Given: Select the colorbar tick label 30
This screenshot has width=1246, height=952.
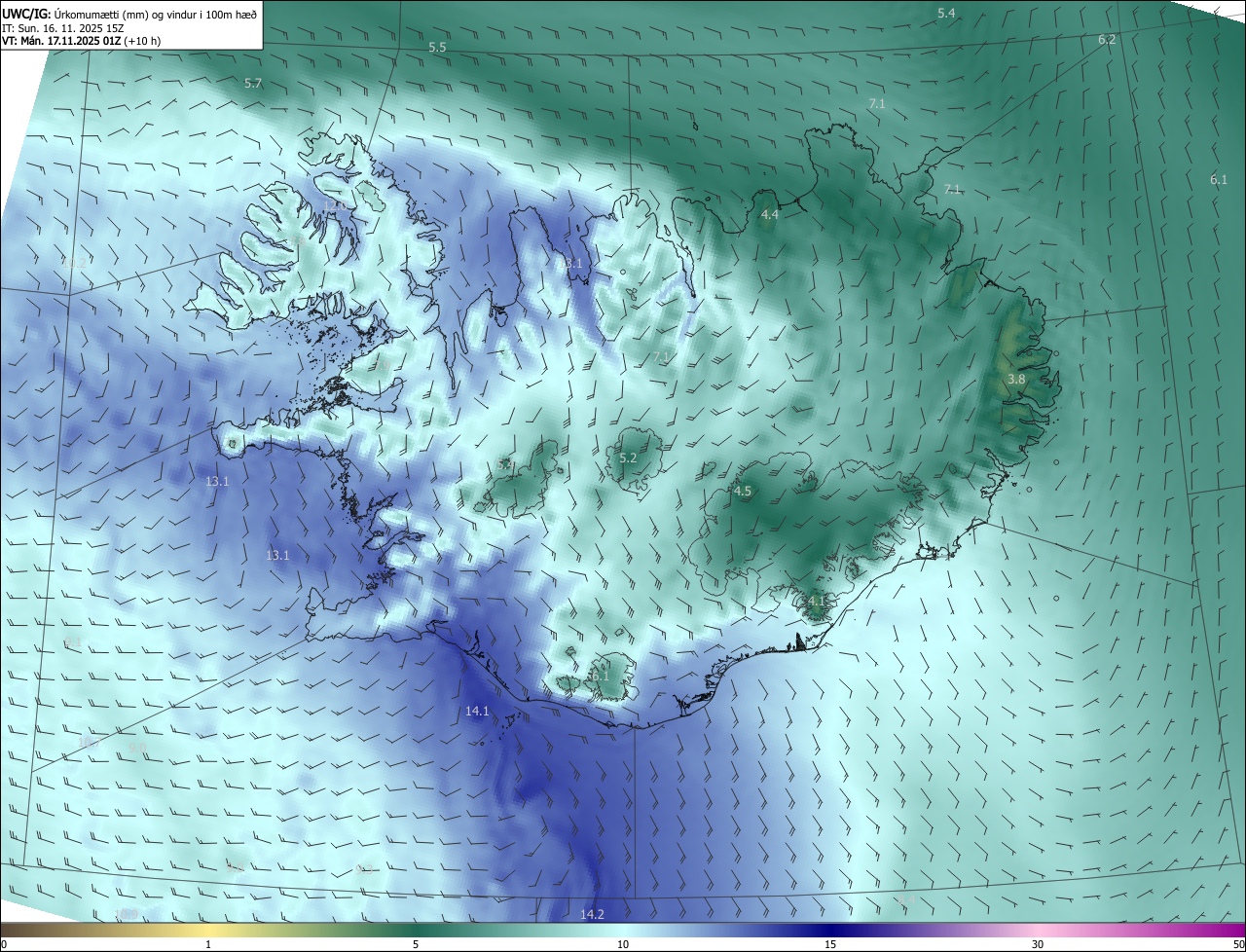Looking at the screenshot, I should coord(1038,945).
